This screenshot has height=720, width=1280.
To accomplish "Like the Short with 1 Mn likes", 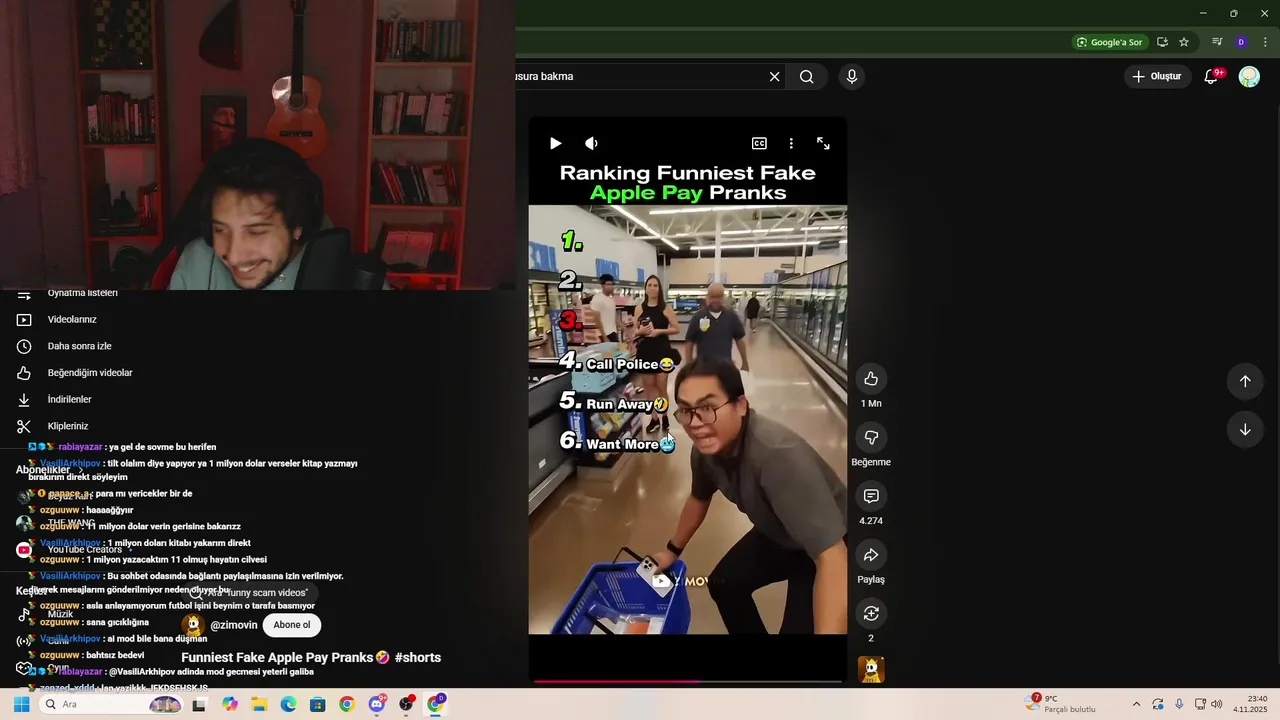I will click(x=871, y=378).
